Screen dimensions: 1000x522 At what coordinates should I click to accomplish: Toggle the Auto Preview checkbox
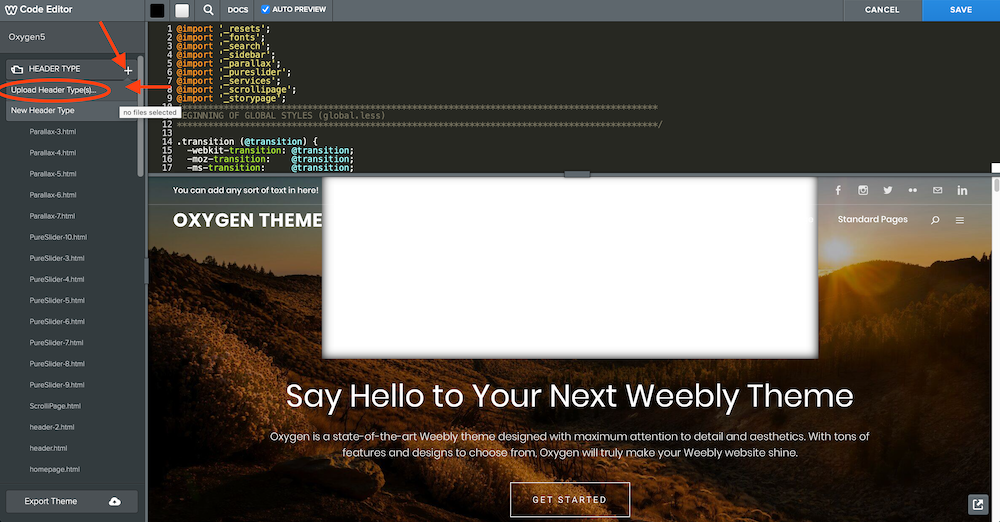pyautogui.click(x=265, y=9)
